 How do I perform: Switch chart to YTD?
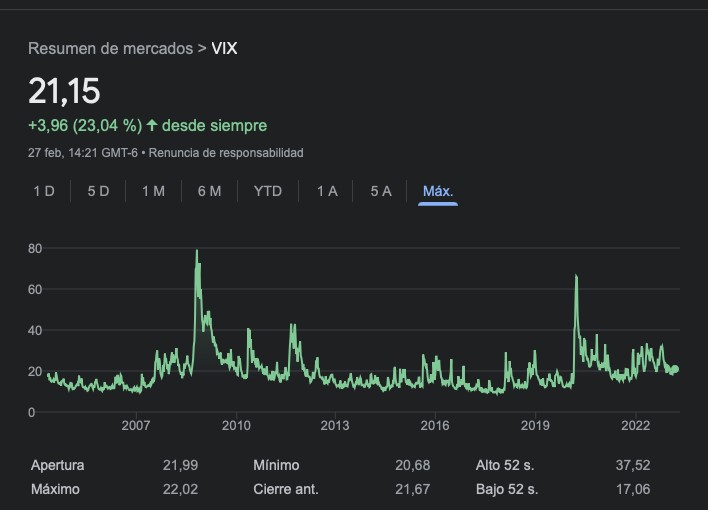(x=267, y=191)
